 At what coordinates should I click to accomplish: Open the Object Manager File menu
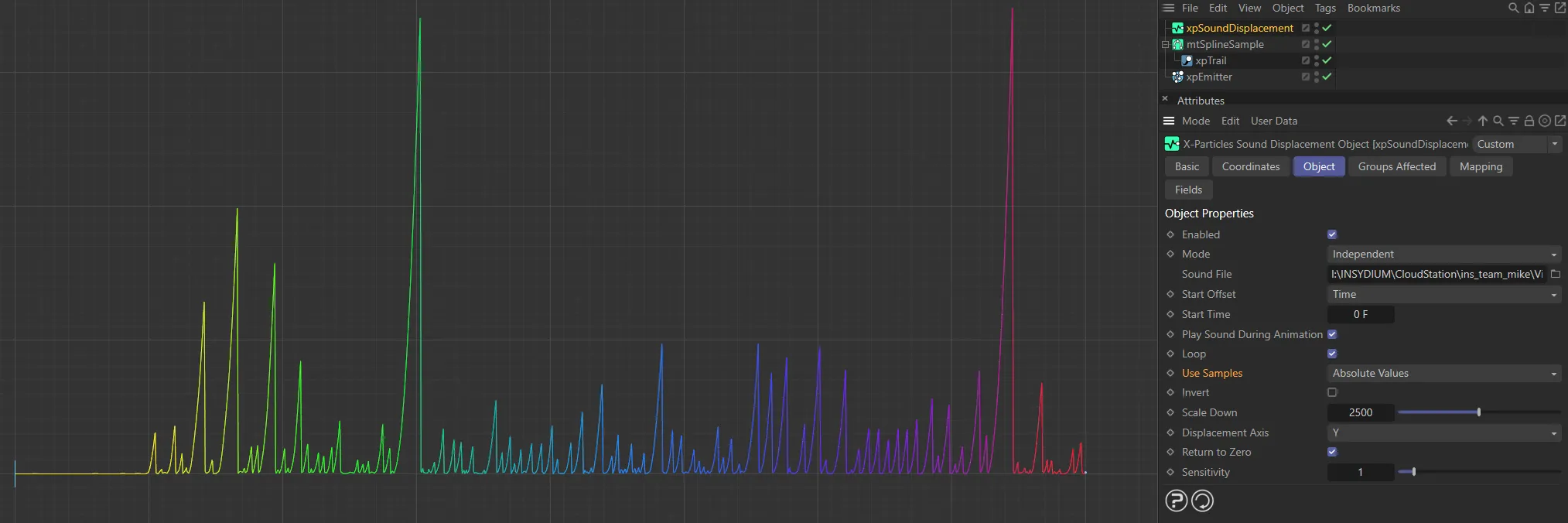[1190, 8]
